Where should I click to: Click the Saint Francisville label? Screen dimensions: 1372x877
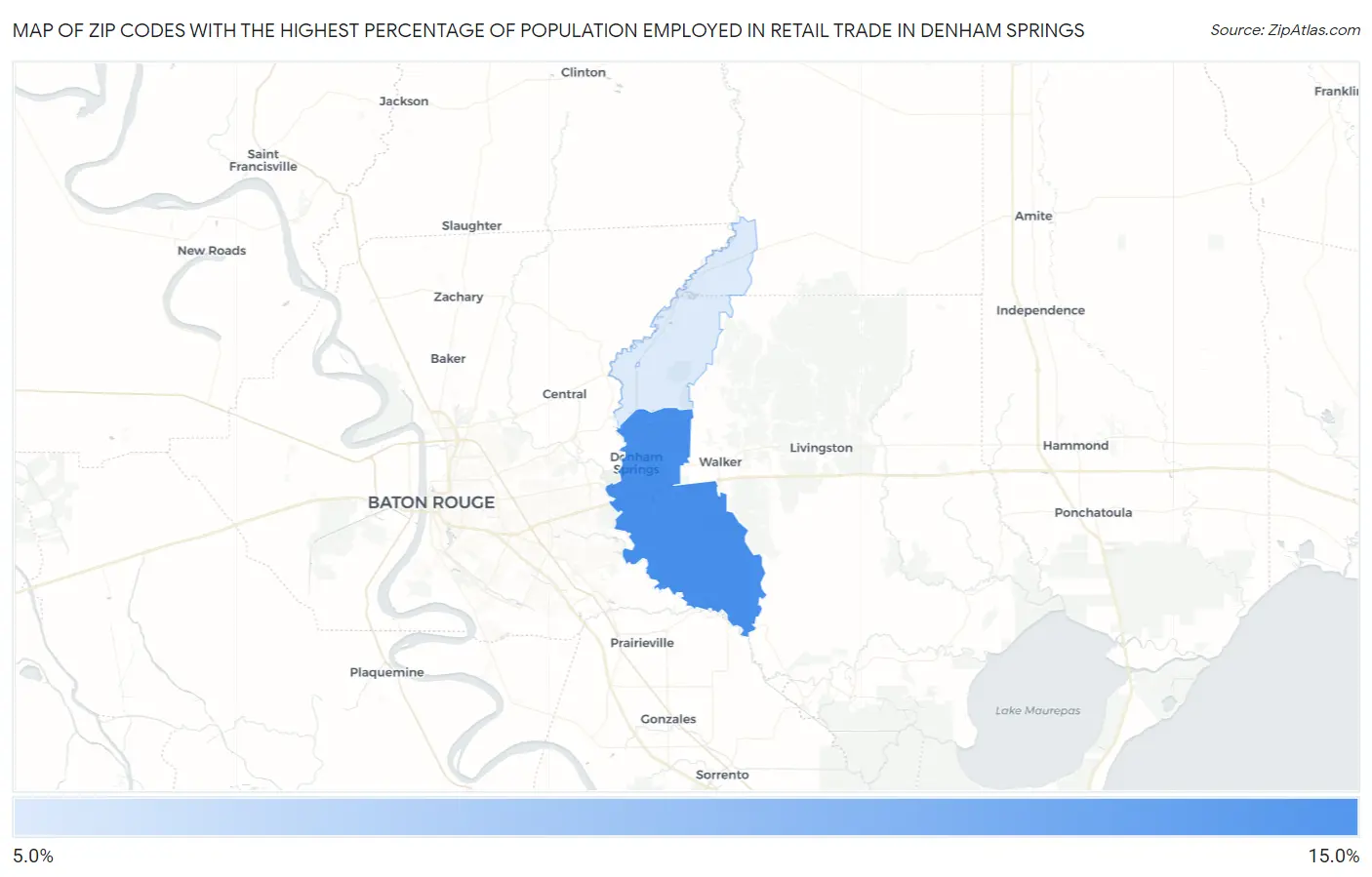262,161
